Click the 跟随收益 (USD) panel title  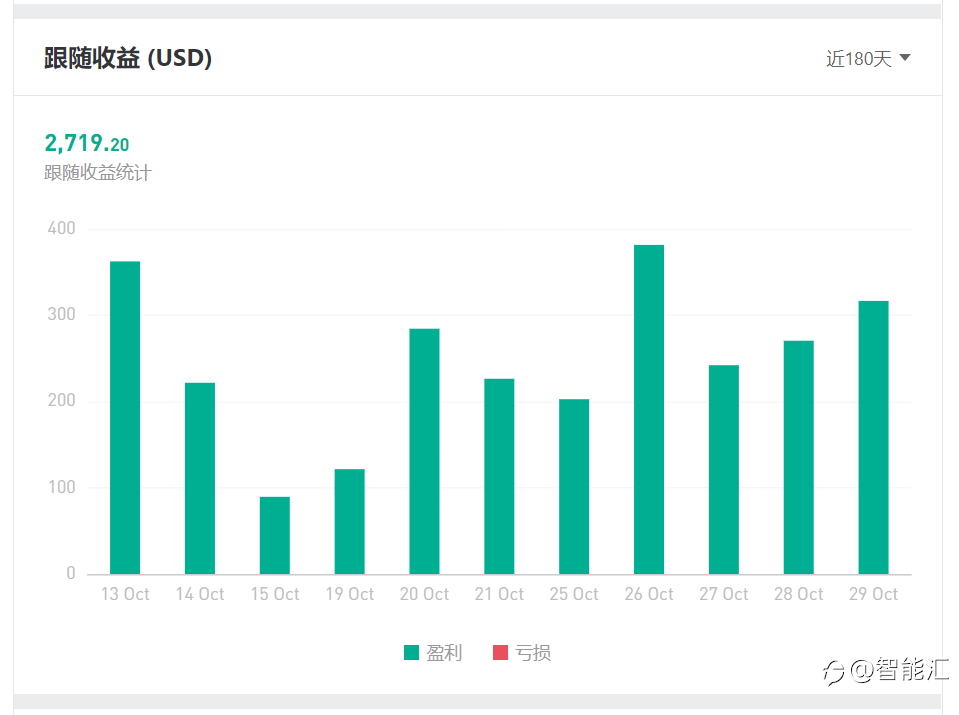click(x=128, y=58)
